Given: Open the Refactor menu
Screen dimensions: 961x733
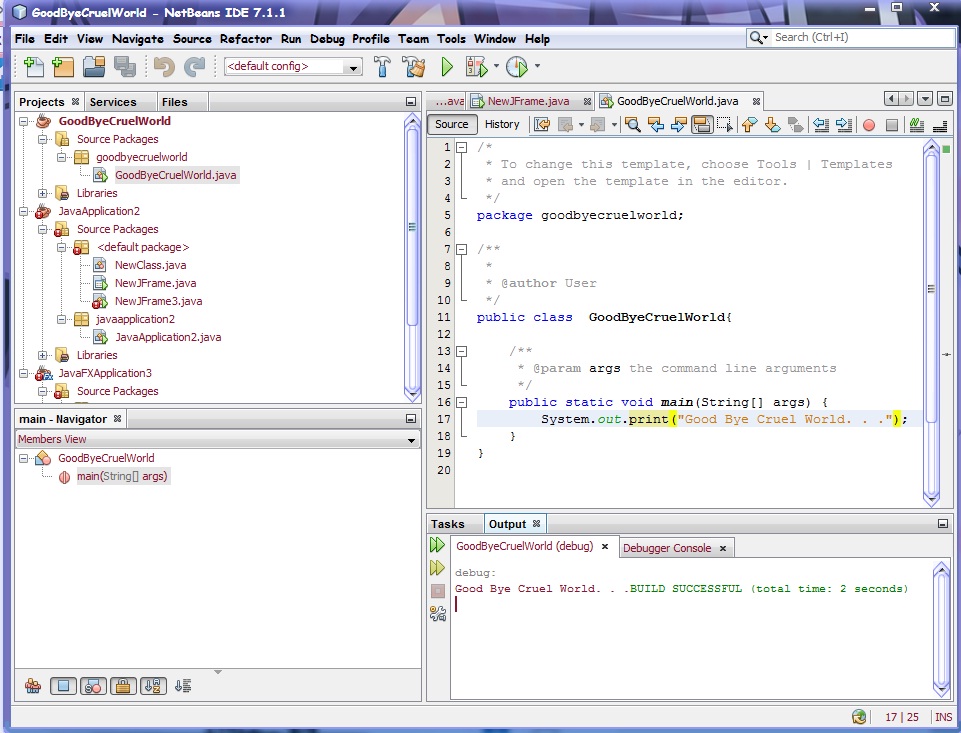Looking at the screenshot, I should tap(246, 39).
